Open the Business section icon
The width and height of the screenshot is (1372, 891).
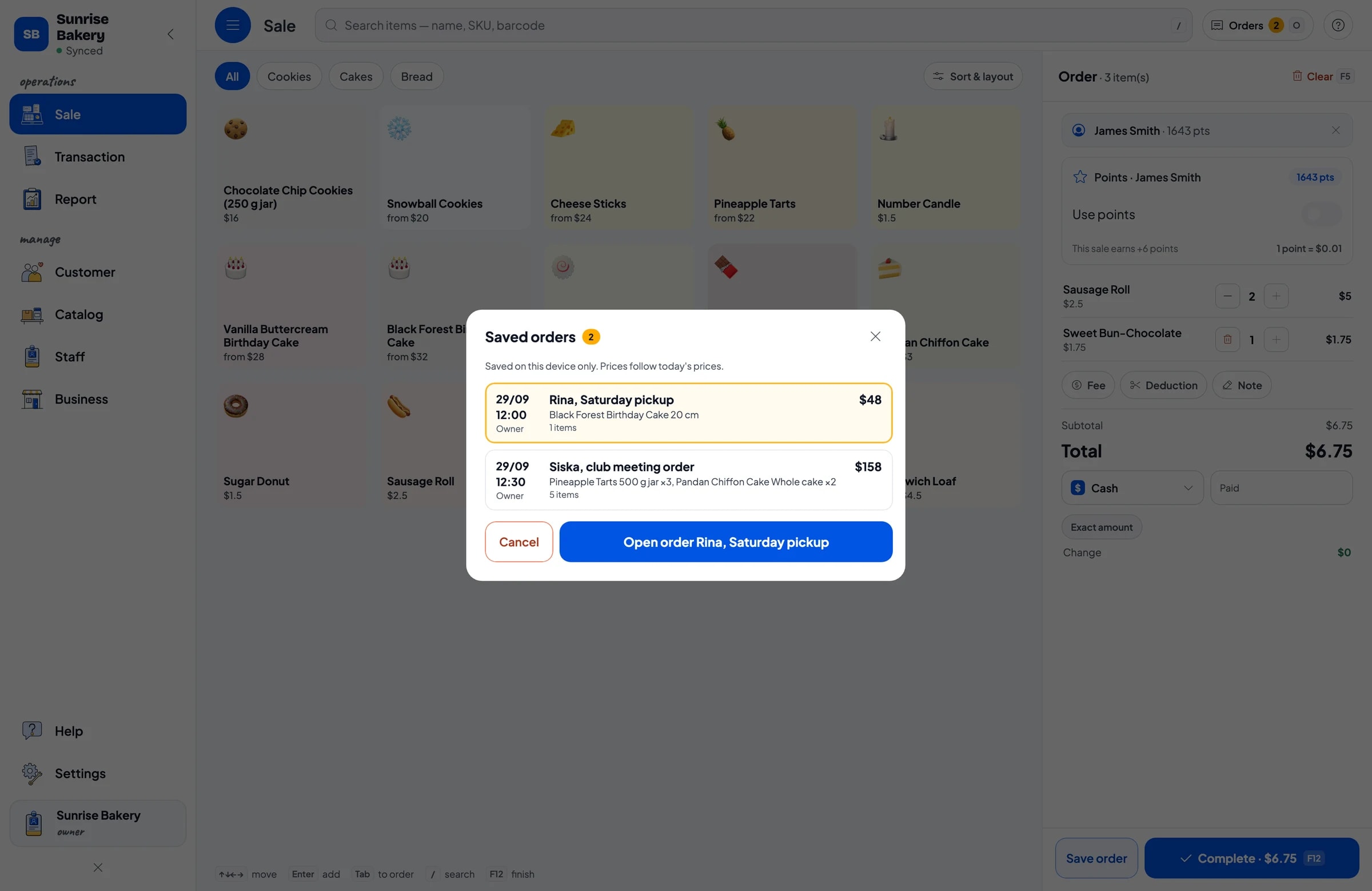click(32, 399)
